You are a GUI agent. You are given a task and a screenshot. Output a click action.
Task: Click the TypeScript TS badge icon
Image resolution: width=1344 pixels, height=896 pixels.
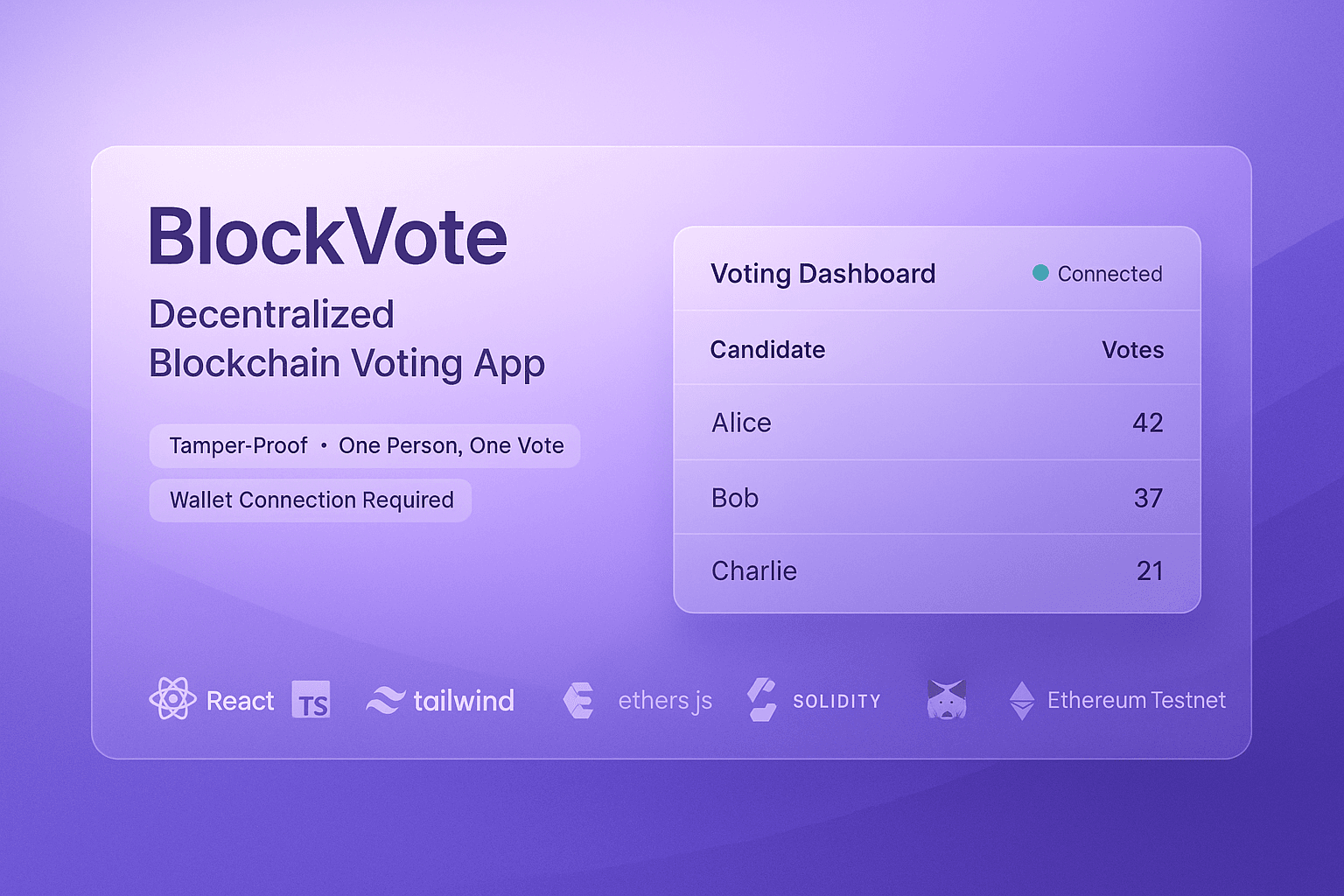click(311, 700)
